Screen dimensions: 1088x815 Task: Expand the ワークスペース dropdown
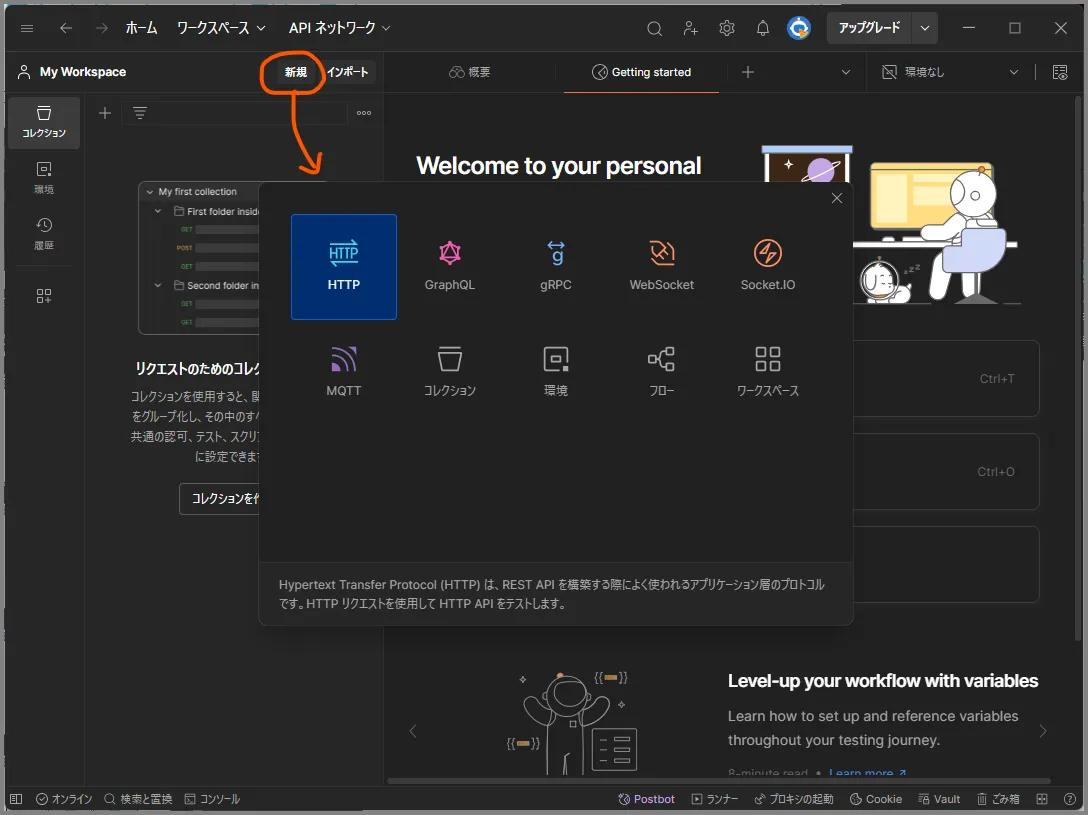(x=221, y=28)
